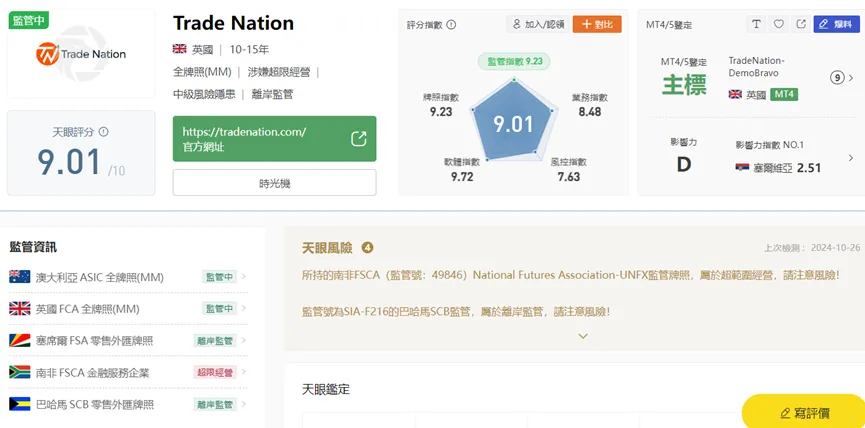865x428 pixels.
Task: Click the 天眼鑑定 section heading
Action: click(326, 389)
